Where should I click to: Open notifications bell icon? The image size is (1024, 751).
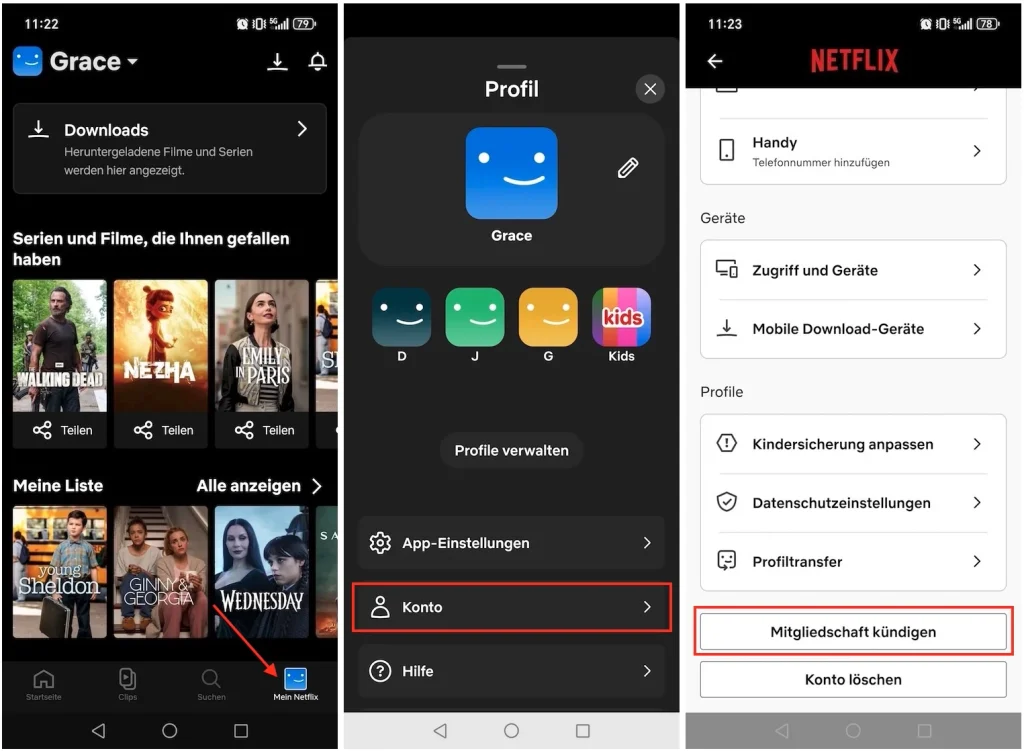pos(317,61)
